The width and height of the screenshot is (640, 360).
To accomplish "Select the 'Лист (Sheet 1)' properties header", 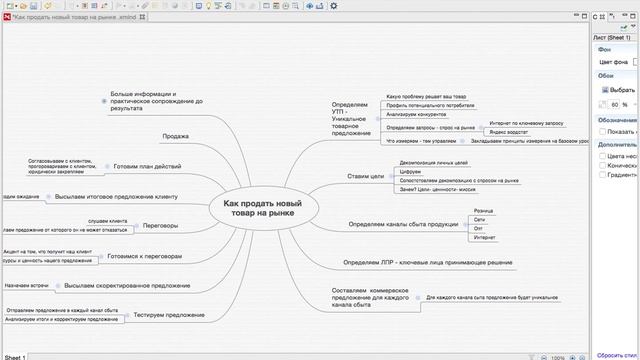I will pyautogui.click(x=612, y=38).
